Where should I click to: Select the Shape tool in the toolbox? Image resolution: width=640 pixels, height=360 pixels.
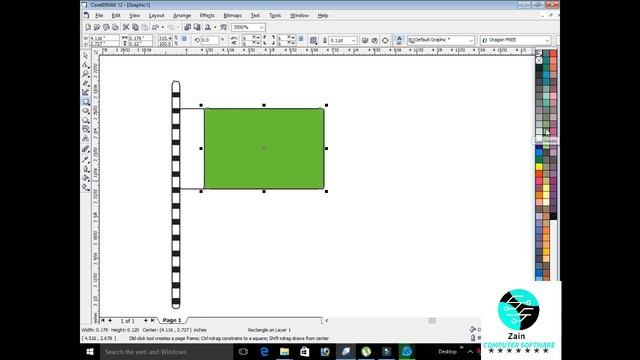pyautogui.click(x=86, y=65)
